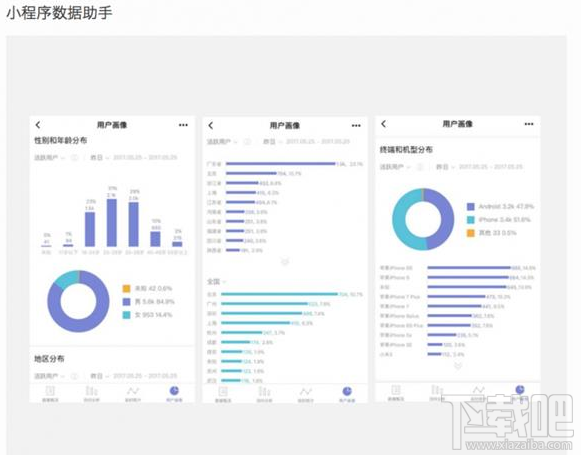Tap purple Android legend swatch
Viewport: 581px width, 455px height.
(x=471, y=206)
